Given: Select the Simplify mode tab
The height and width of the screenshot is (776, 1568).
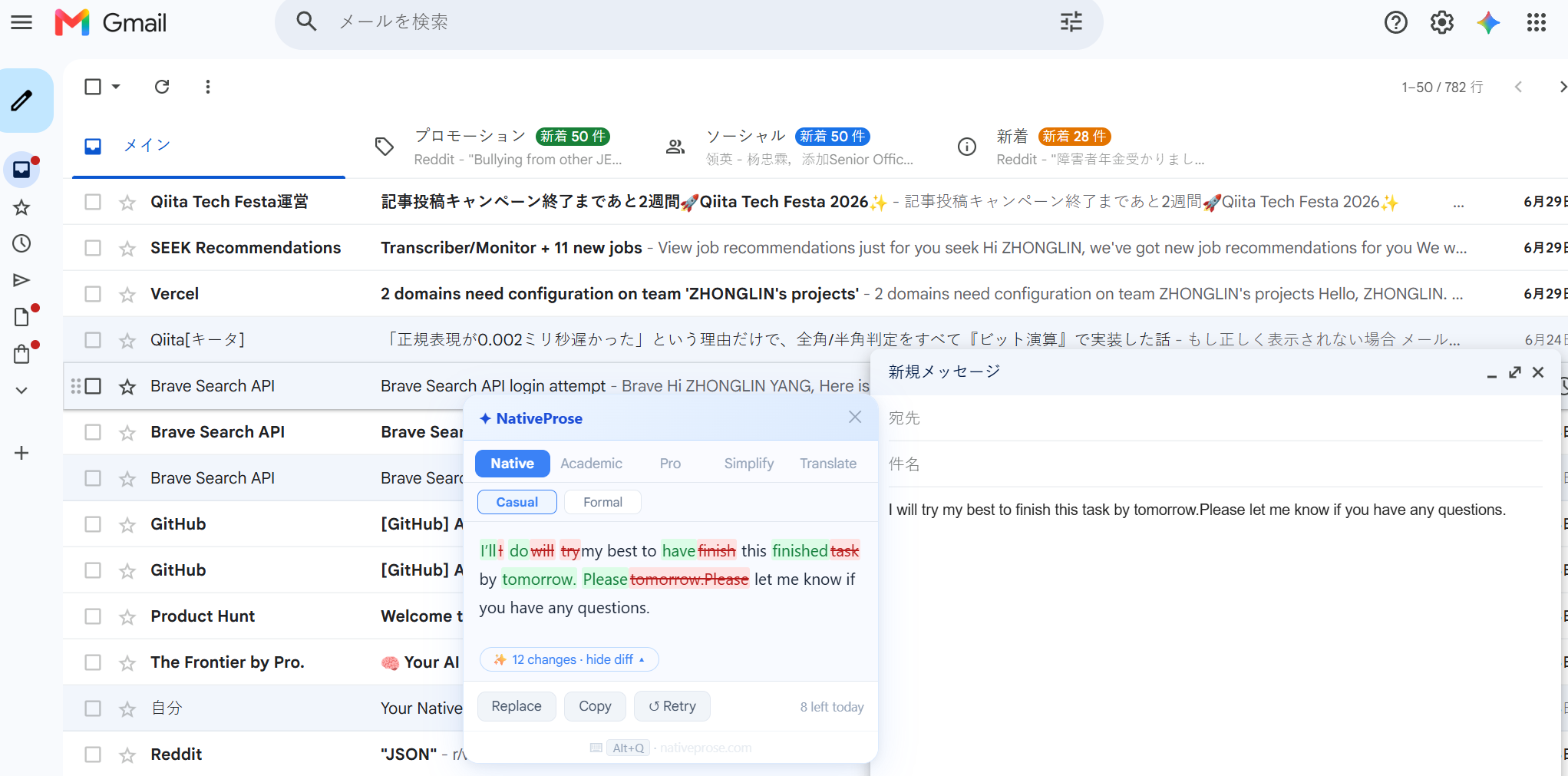Looking at the screenshot, I should click(x=748, y=464).
